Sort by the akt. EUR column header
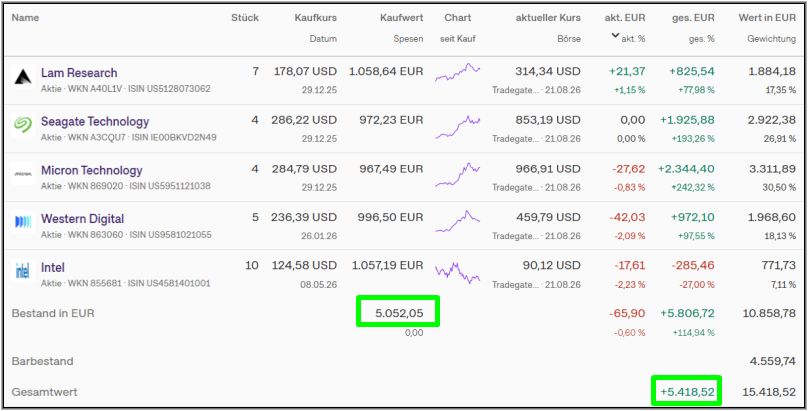Screen dimensions: 808x411 625,18
